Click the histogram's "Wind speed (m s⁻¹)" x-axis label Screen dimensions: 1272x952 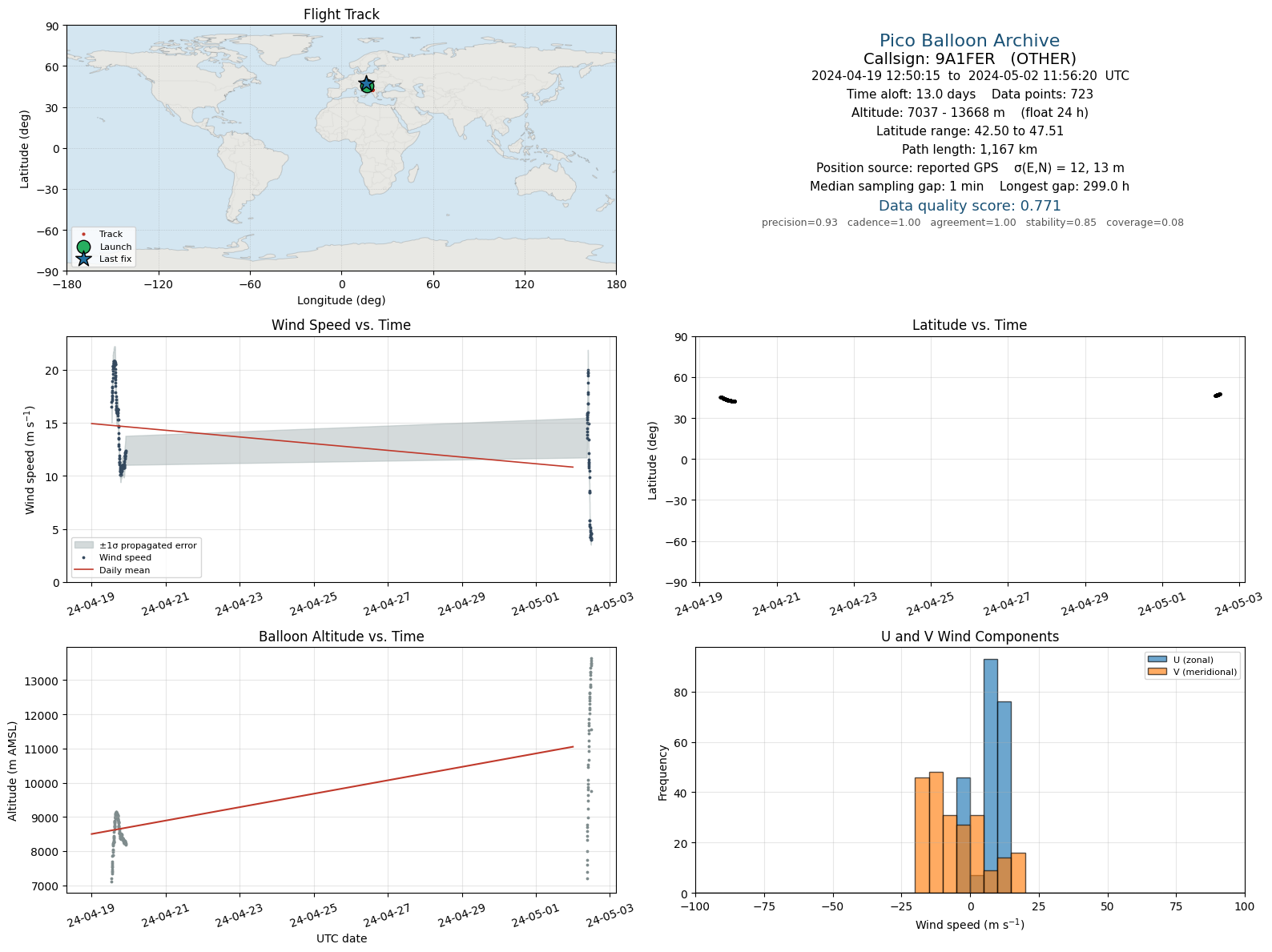969,925
